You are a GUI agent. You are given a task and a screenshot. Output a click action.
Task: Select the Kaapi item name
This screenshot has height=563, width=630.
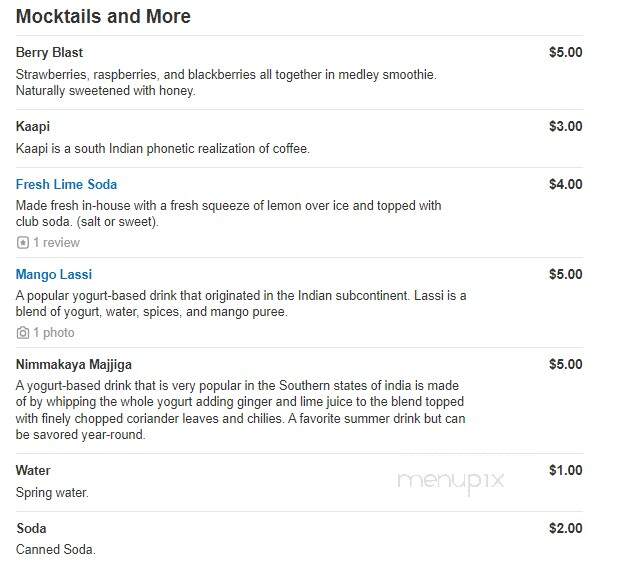click(33, 127)
